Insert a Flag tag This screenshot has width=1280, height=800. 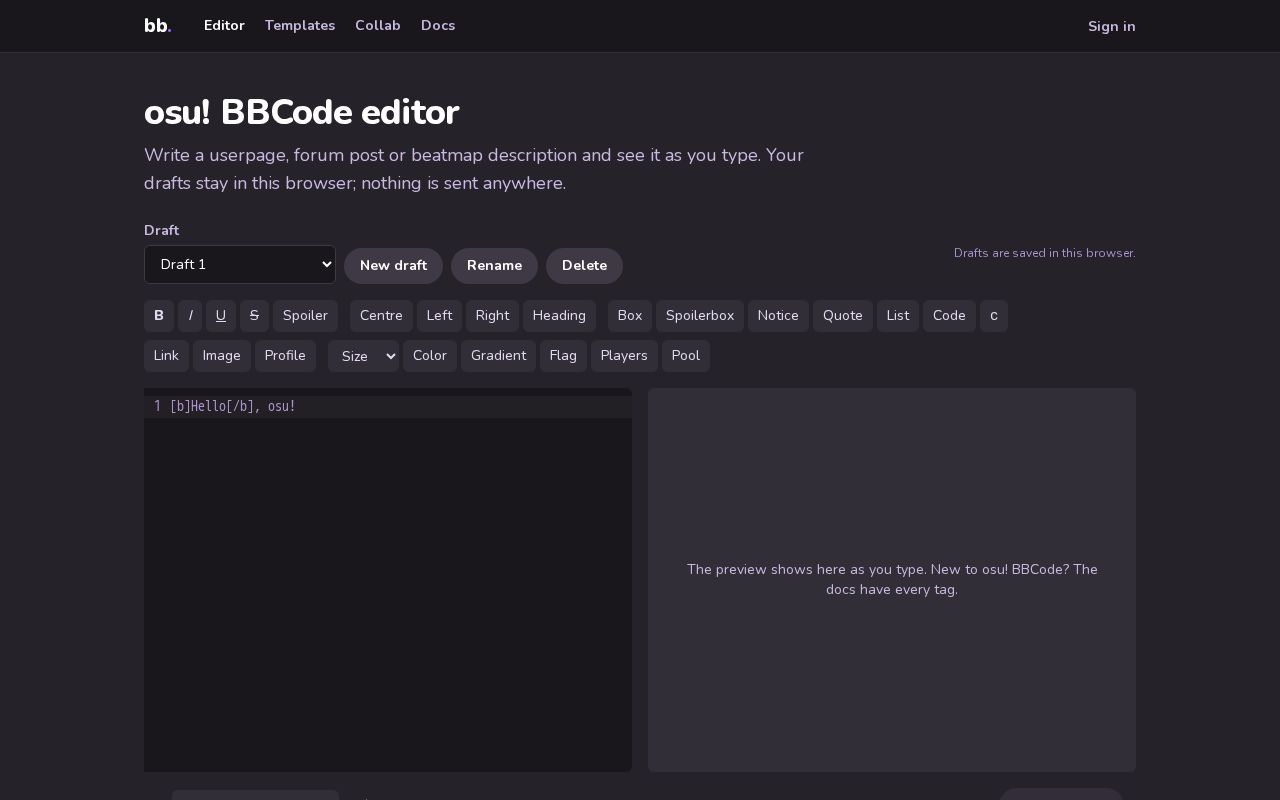pos(563,356)
